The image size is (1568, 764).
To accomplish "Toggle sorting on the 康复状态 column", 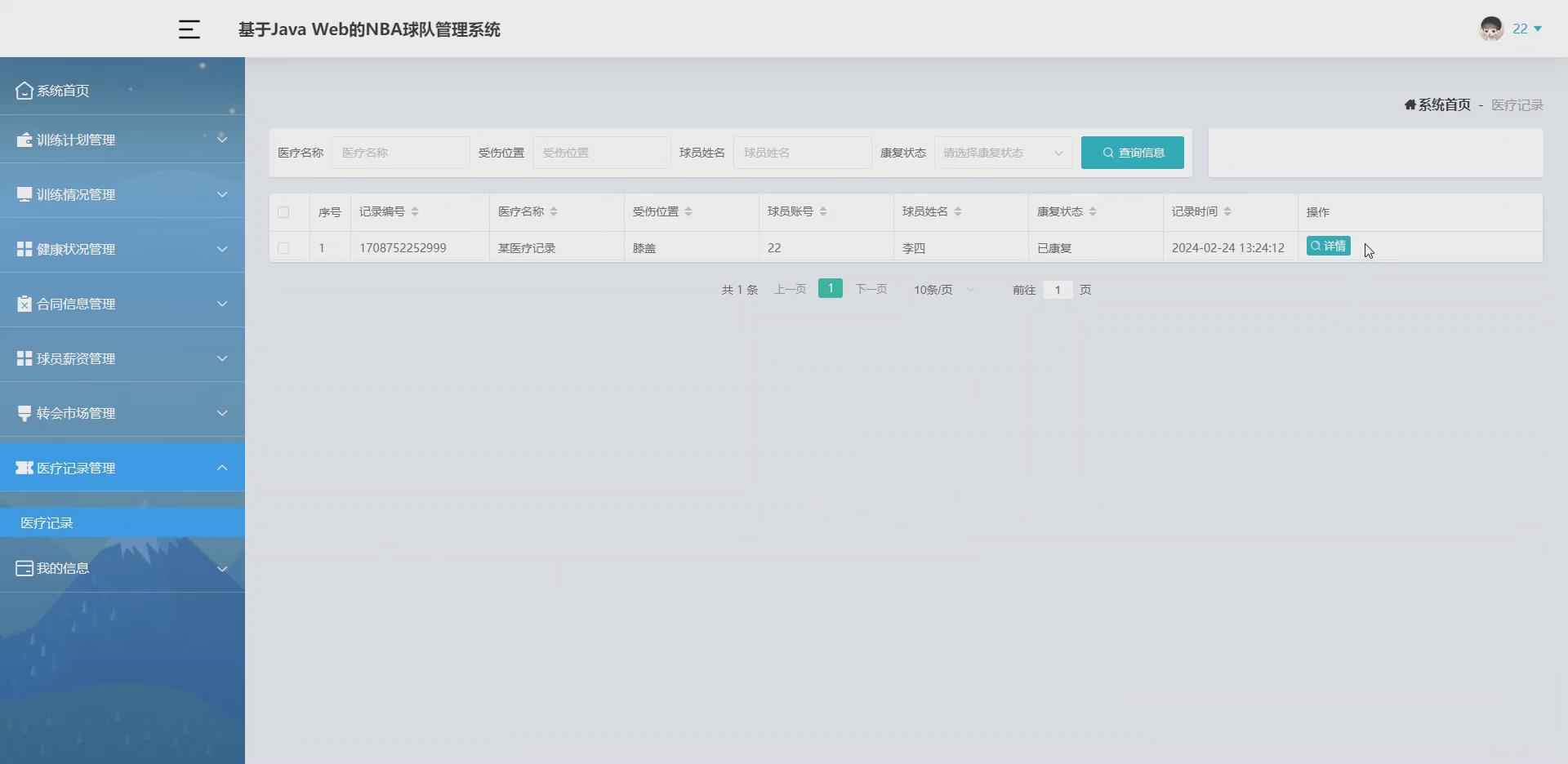I will click(x=1094, y=211).
